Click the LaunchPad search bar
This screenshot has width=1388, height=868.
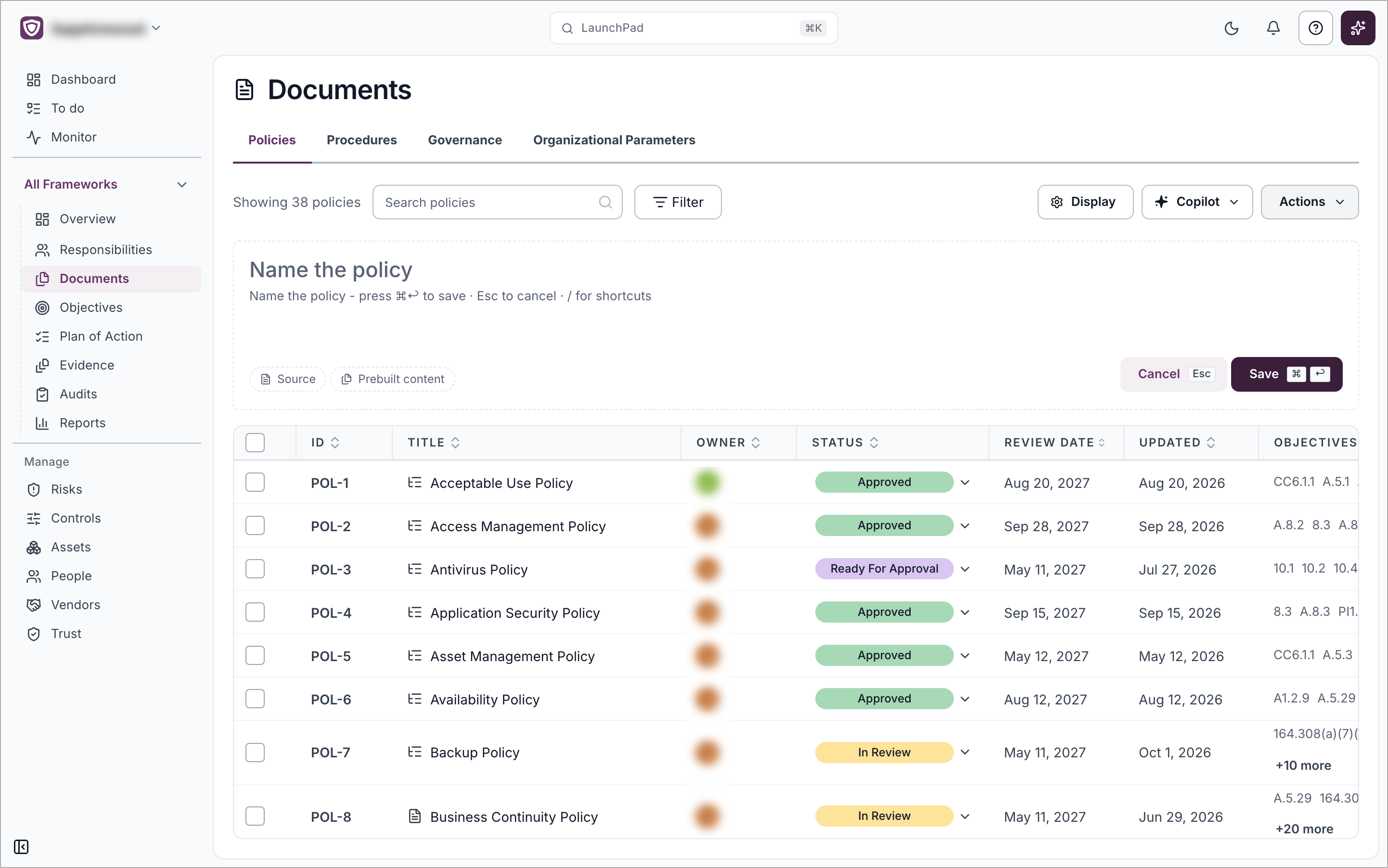point(694,28)
